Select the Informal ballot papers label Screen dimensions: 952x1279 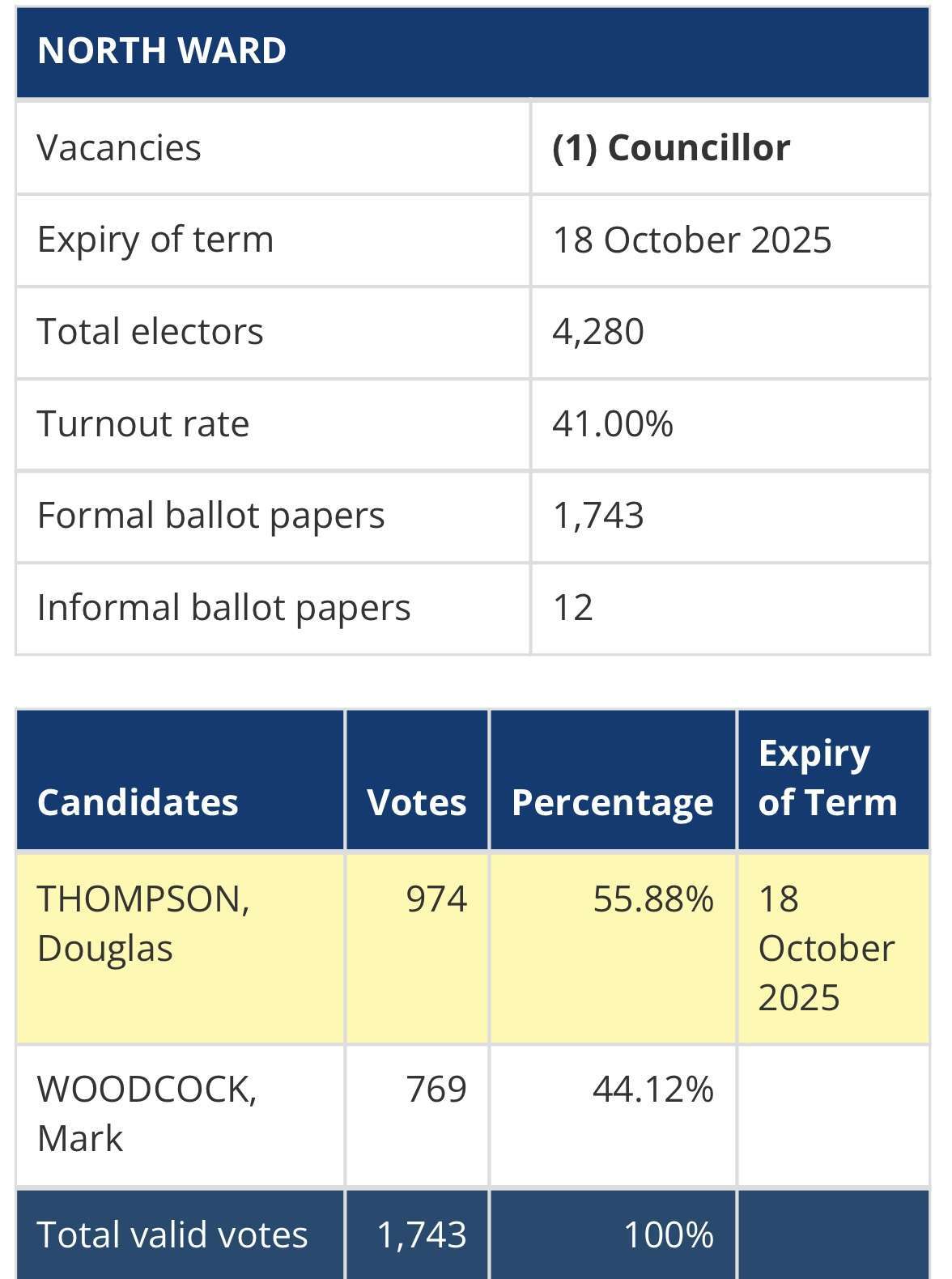click(x=224, y=608)
